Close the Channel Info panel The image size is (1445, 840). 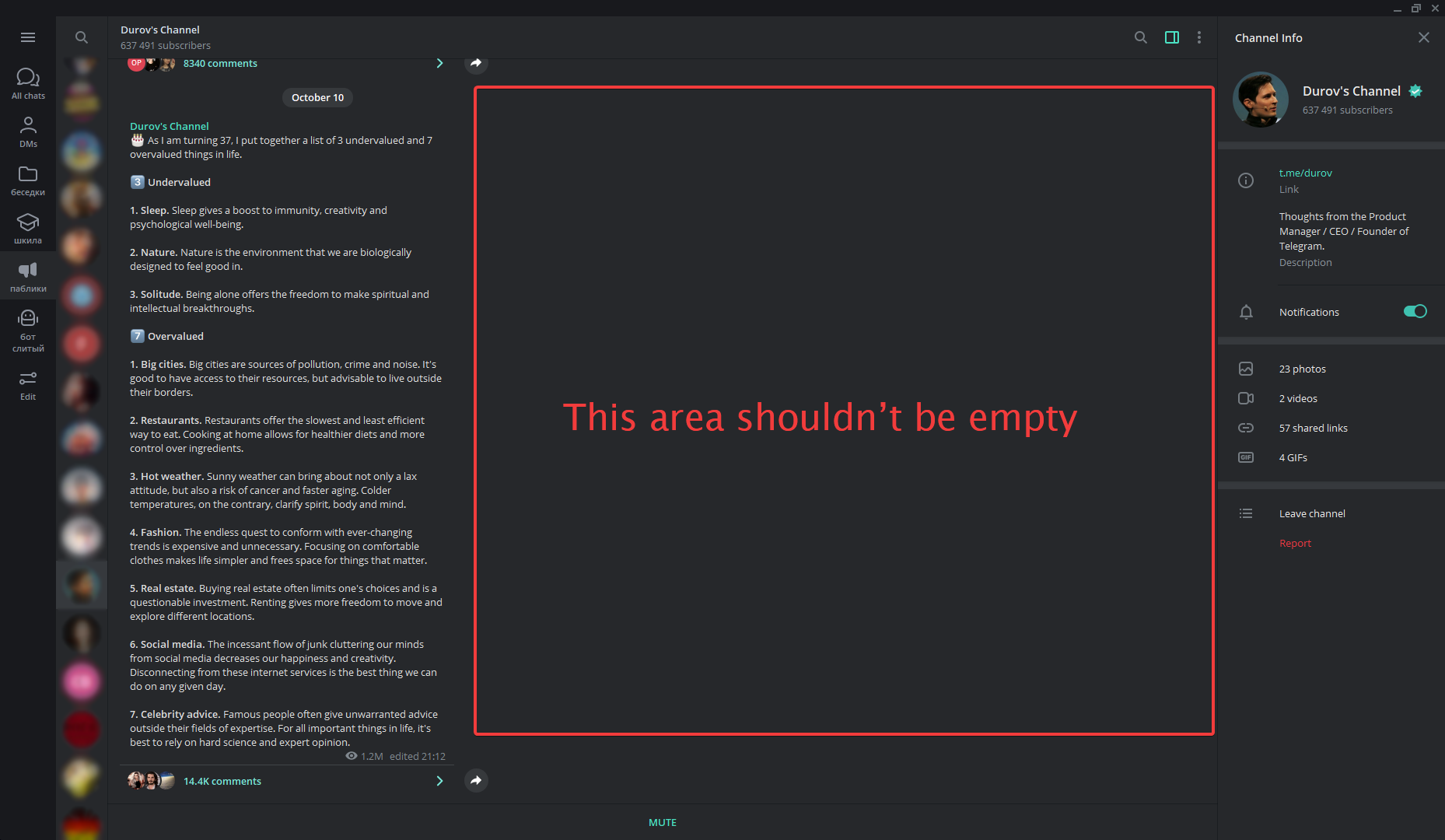[1424, 37]
